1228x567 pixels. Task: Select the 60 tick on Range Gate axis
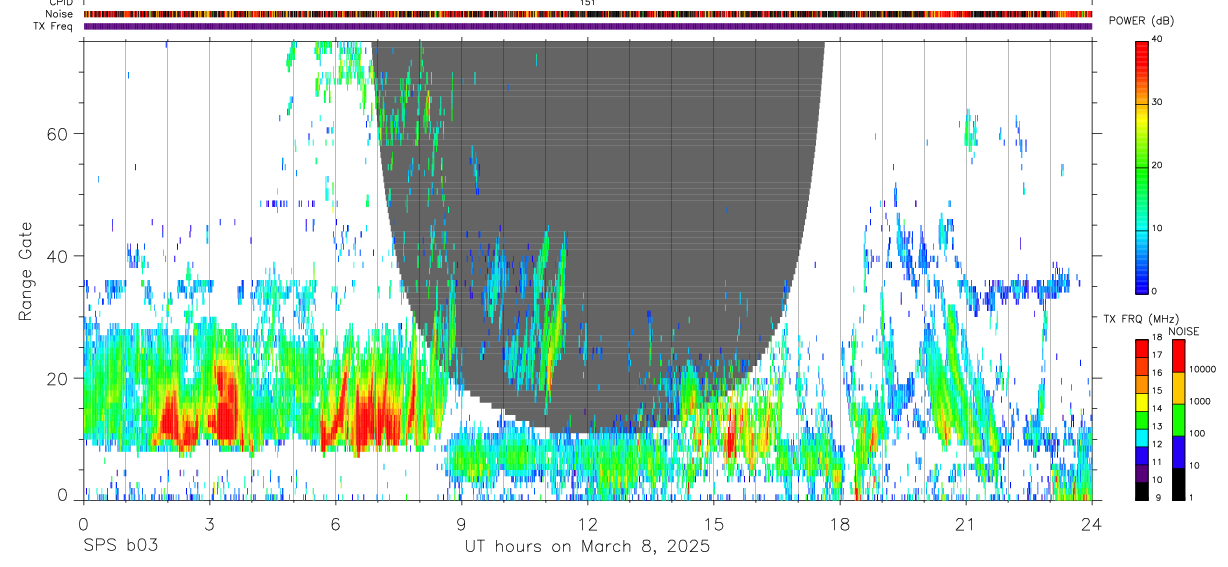58,134
